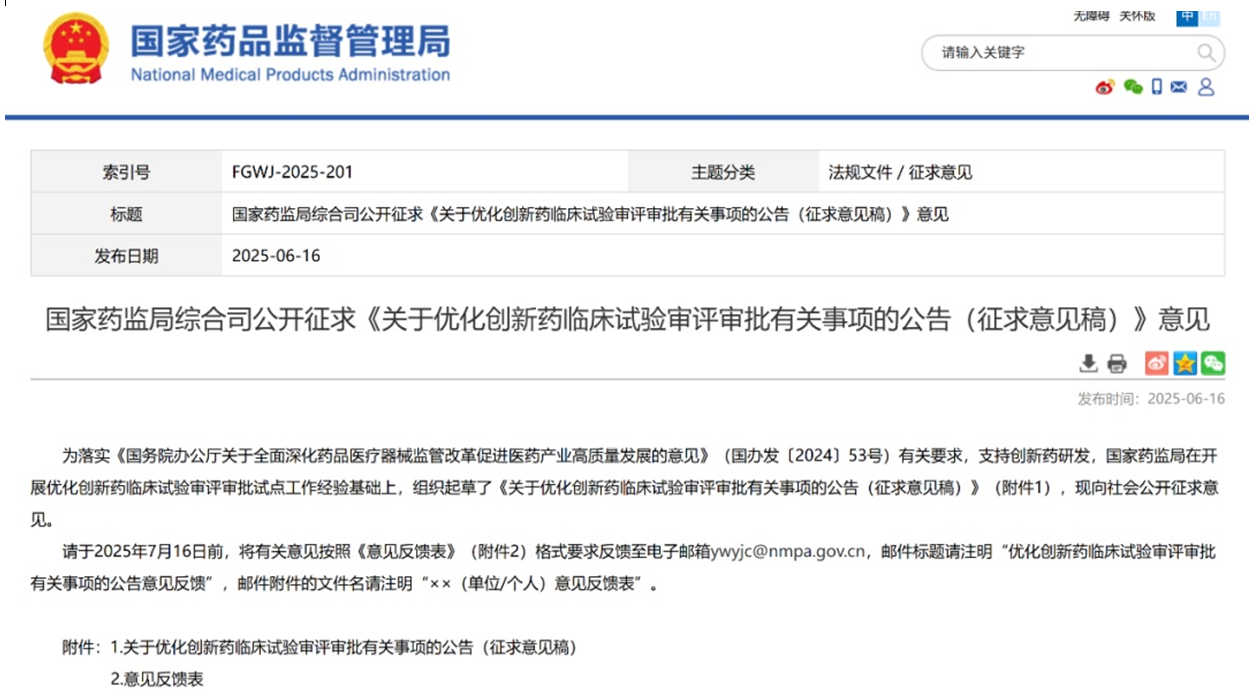
Task: Open the 关怀版 care version link
Action: tap(1137, 16)
